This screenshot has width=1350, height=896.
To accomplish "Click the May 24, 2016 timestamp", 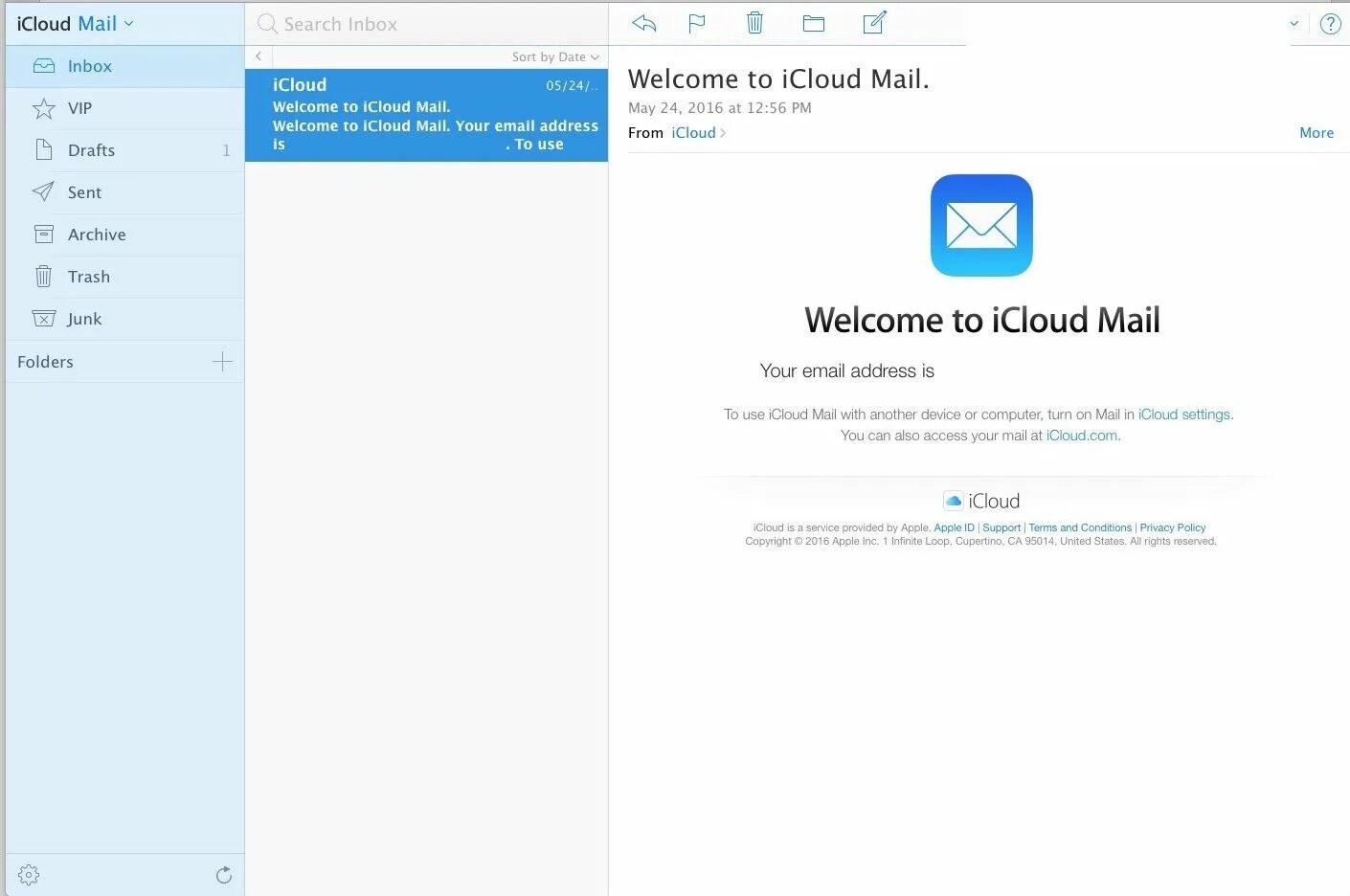I will coord(720,108).
